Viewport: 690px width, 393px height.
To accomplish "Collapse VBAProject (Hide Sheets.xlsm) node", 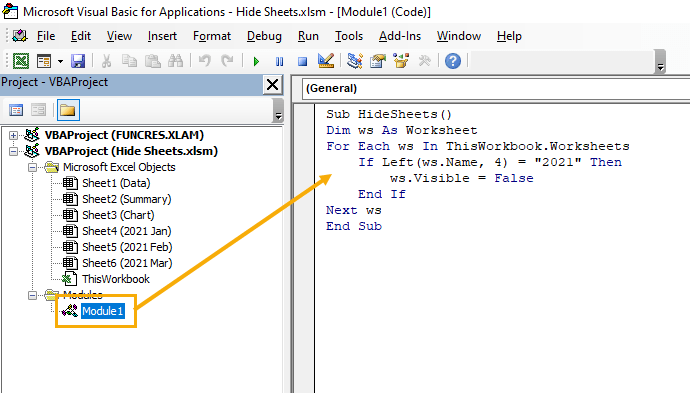I will point(14,151).
